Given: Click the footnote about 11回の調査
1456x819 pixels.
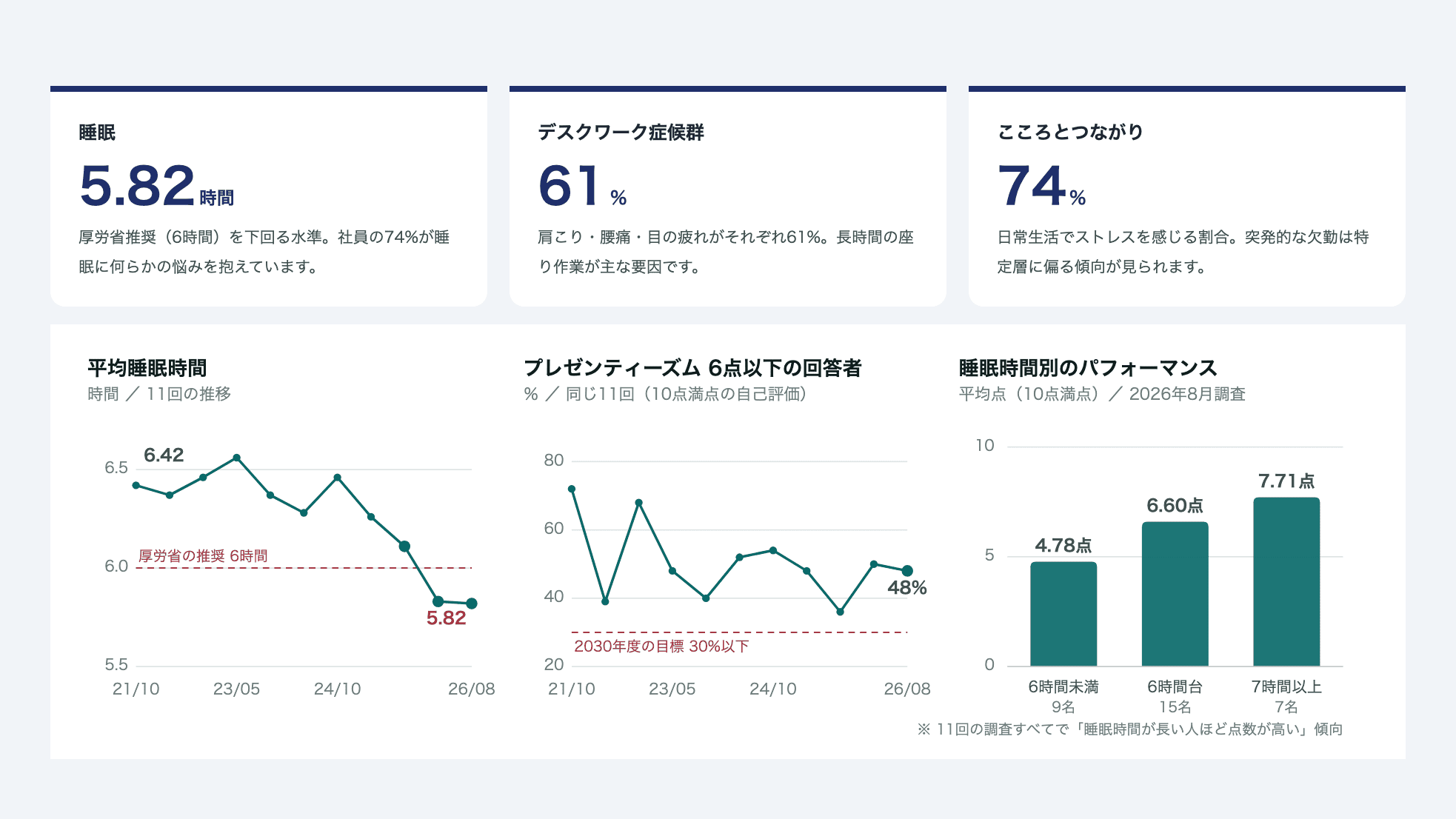Looking at the screenshot, I should click(1129, 729).
